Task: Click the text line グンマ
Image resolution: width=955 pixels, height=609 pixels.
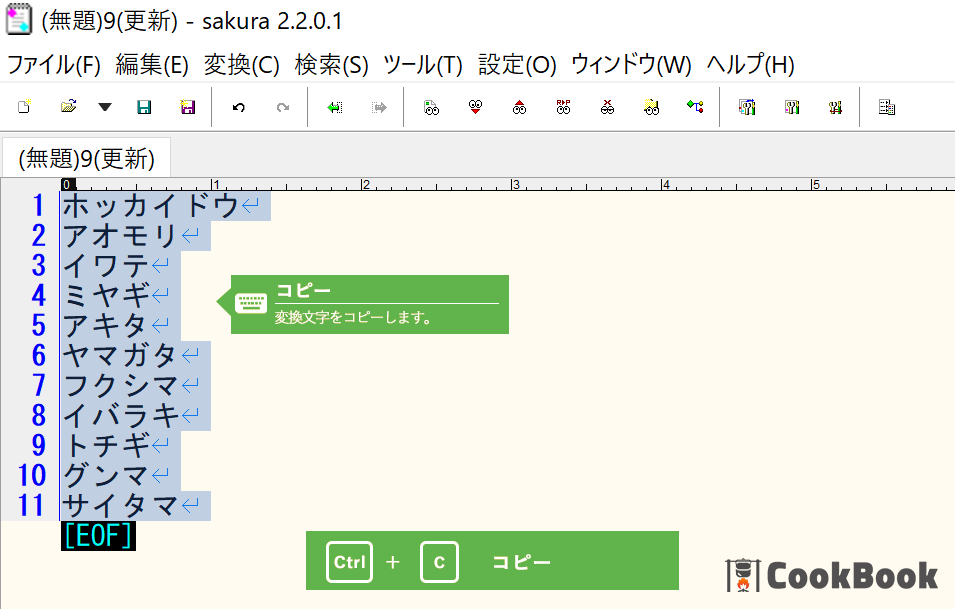Action: (106, 475)
